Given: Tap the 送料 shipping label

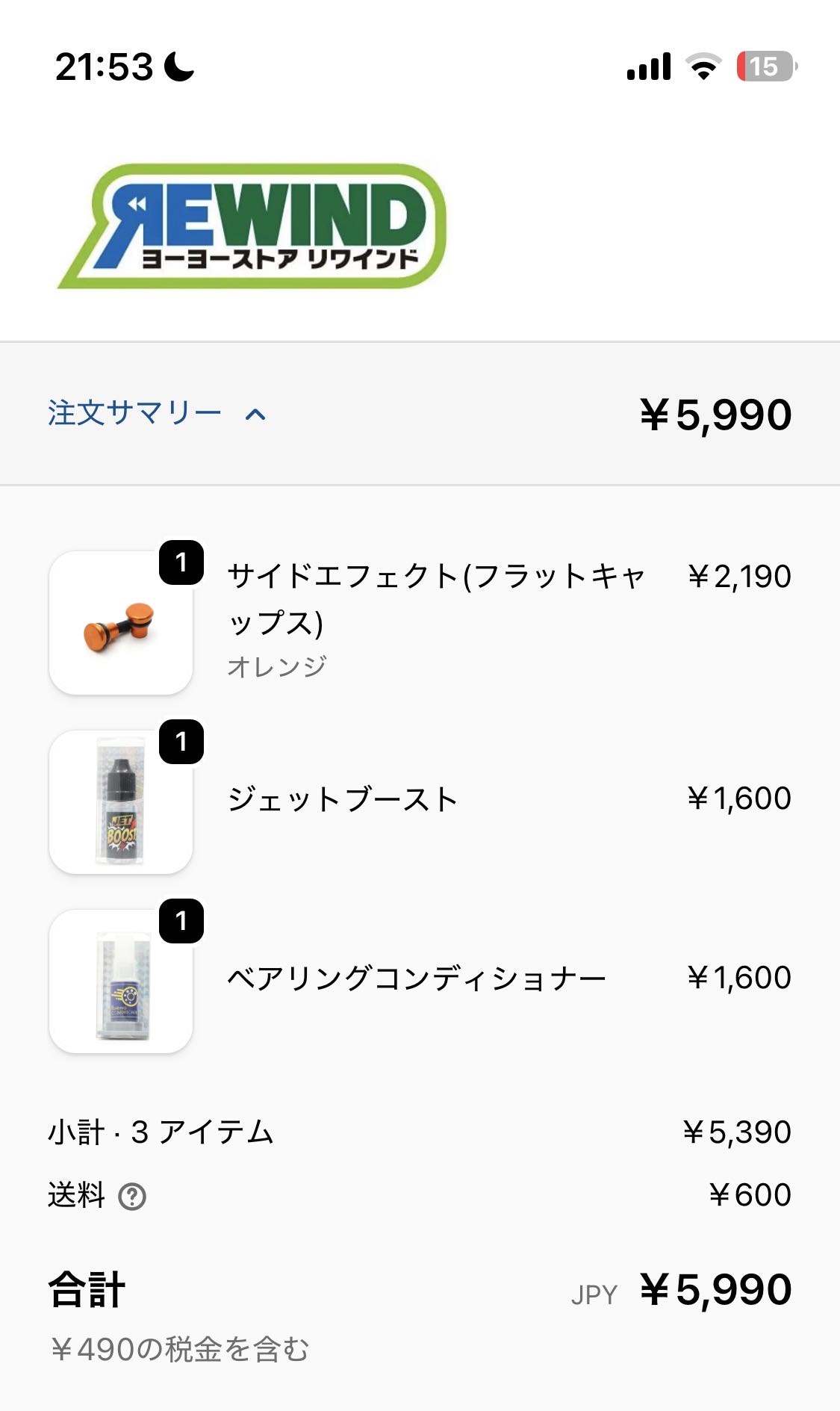Looking at the screenshot, I should 76,1195.
